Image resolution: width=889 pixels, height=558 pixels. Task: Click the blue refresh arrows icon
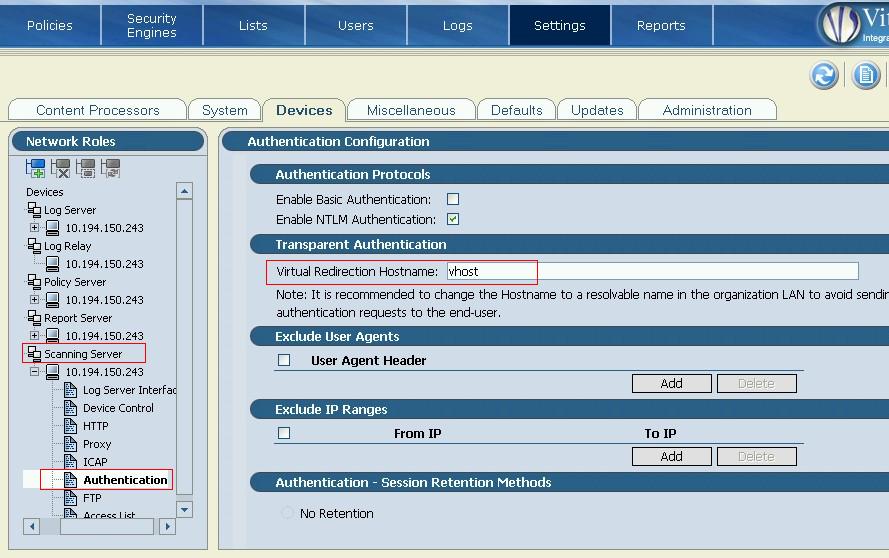(824, 75)
